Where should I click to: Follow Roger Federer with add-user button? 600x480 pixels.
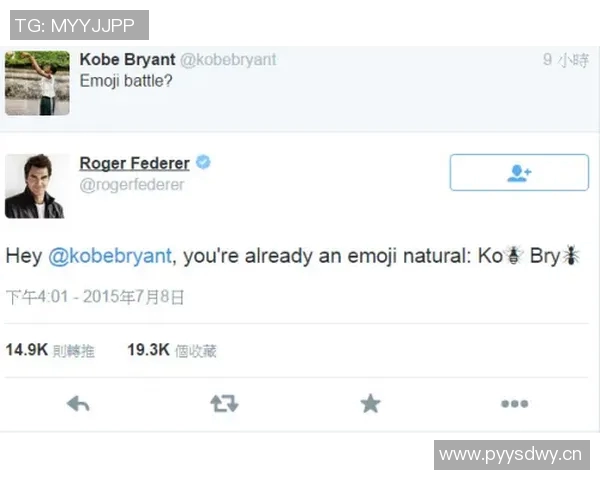[518, 172]
